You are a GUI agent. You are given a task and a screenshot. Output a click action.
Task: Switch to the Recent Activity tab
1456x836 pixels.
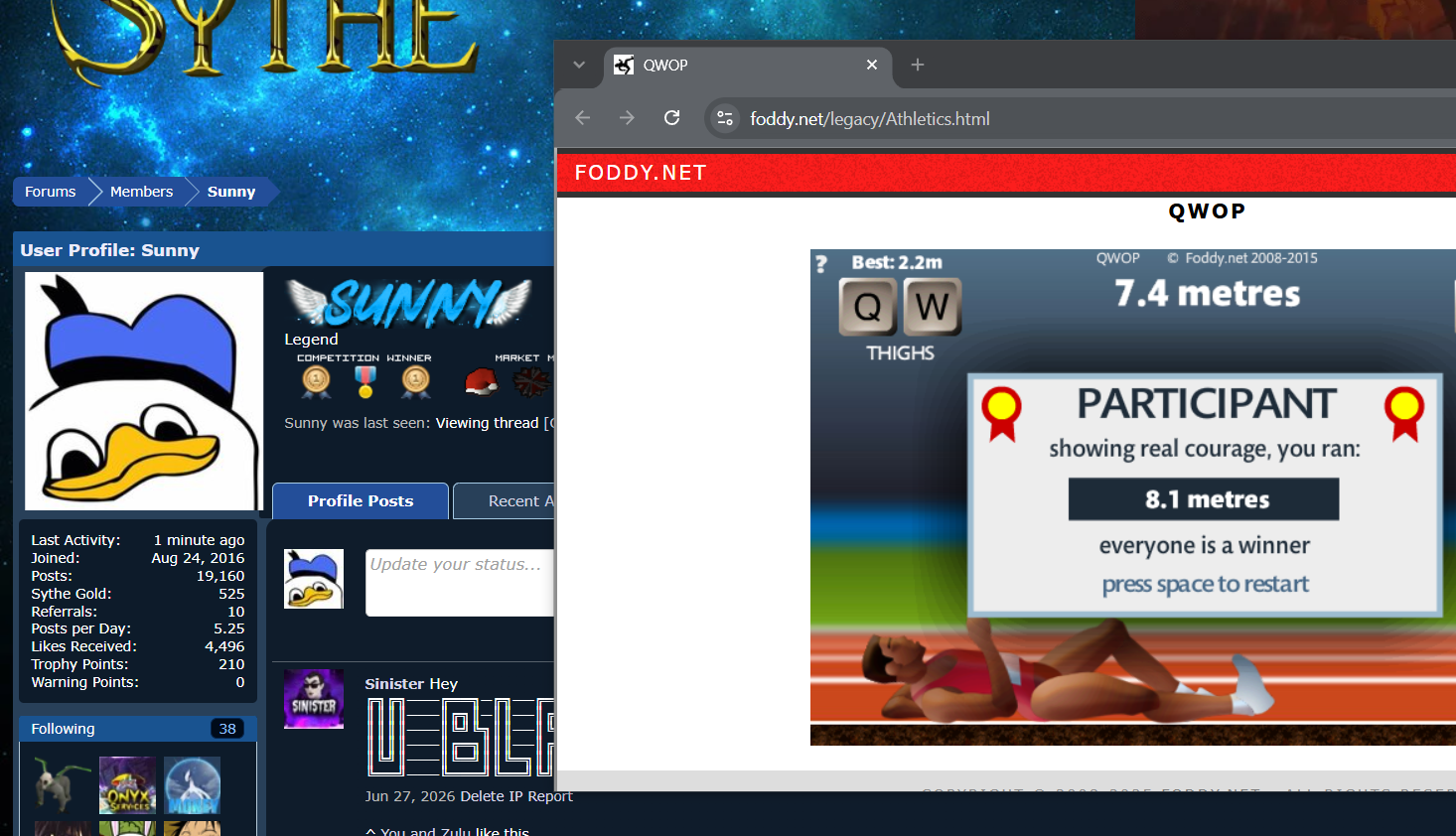click(x=505, y=501)
